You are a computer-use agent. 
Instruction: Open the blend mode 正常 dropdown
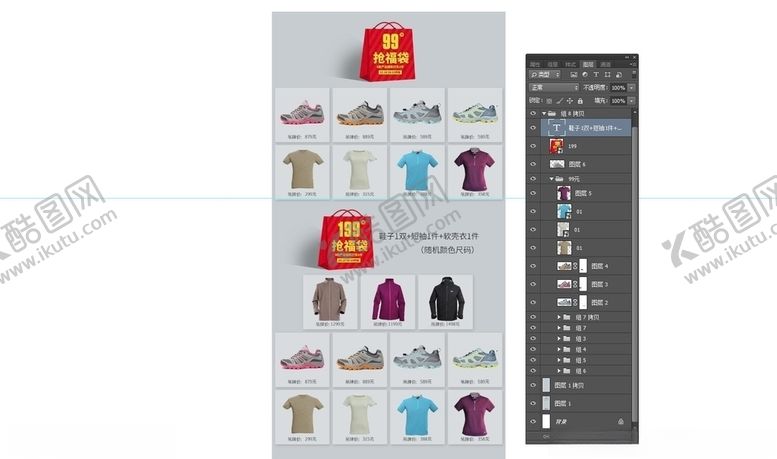[553, 87]
